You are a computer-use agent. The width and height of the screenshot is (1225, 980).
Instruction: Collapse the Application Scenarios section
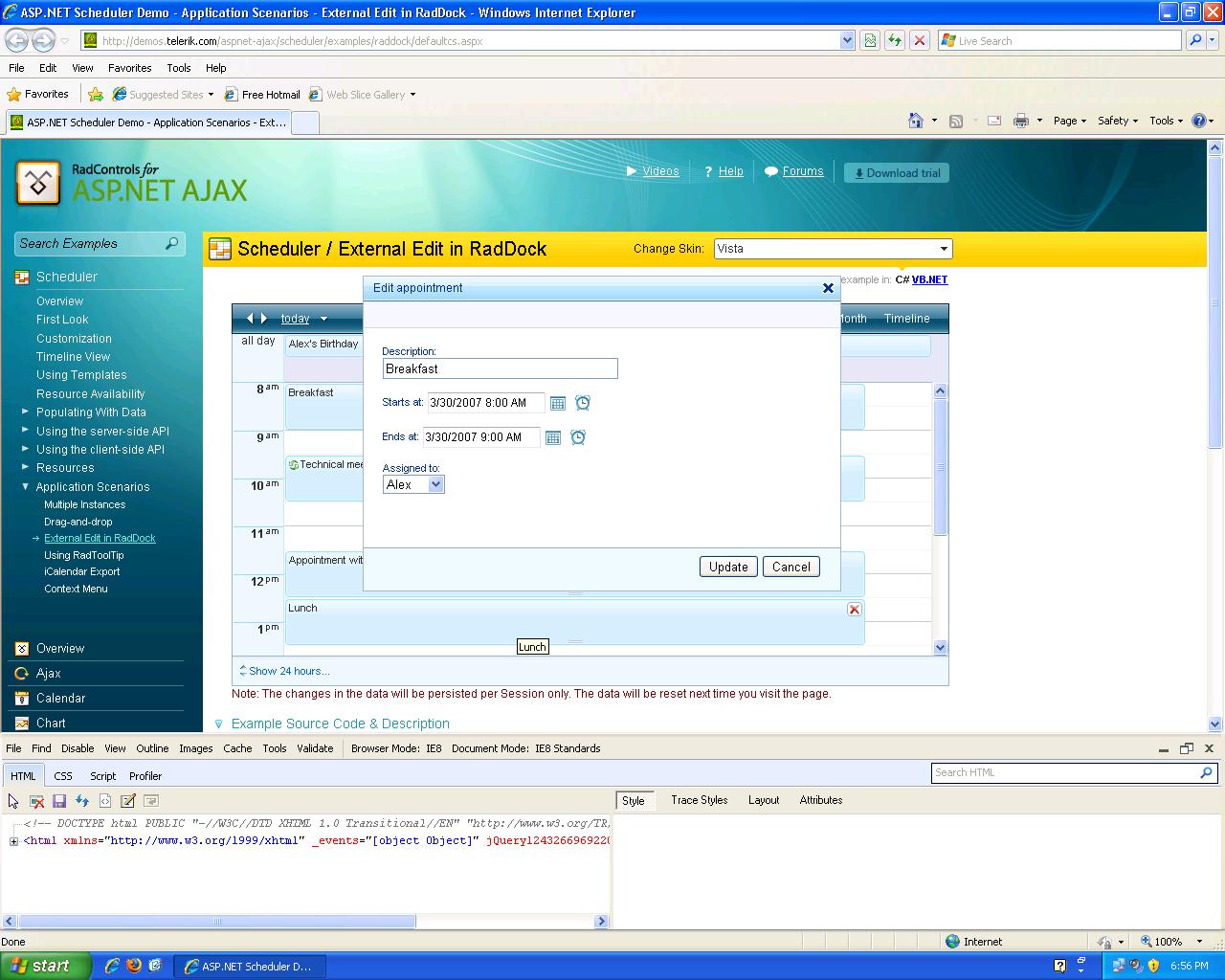tap(25, 486)
